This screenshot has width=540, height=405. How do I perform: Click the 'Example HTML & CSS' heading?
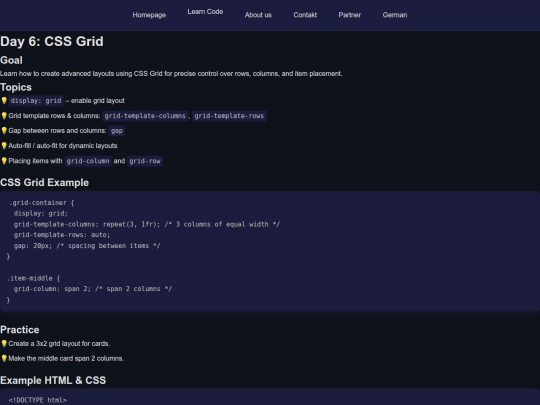(53, 380)
